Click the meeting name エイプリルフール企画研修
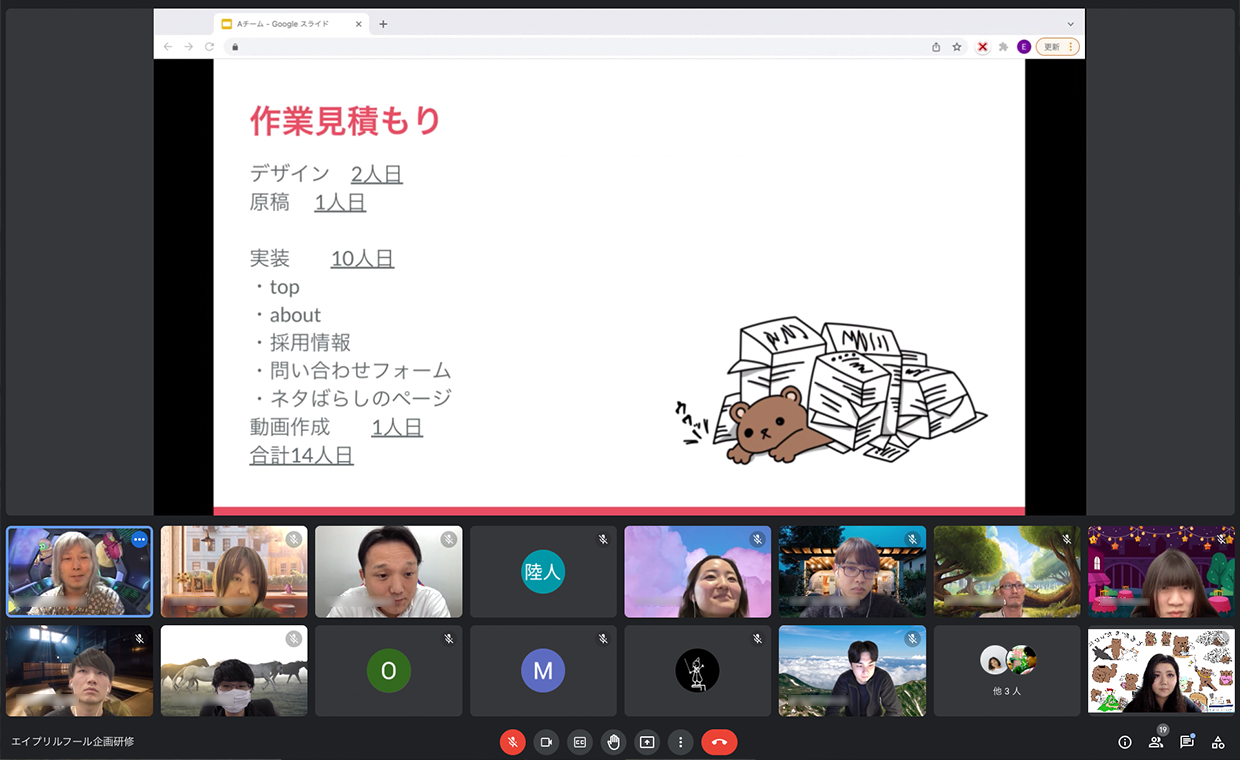 [x=72, y=742]
